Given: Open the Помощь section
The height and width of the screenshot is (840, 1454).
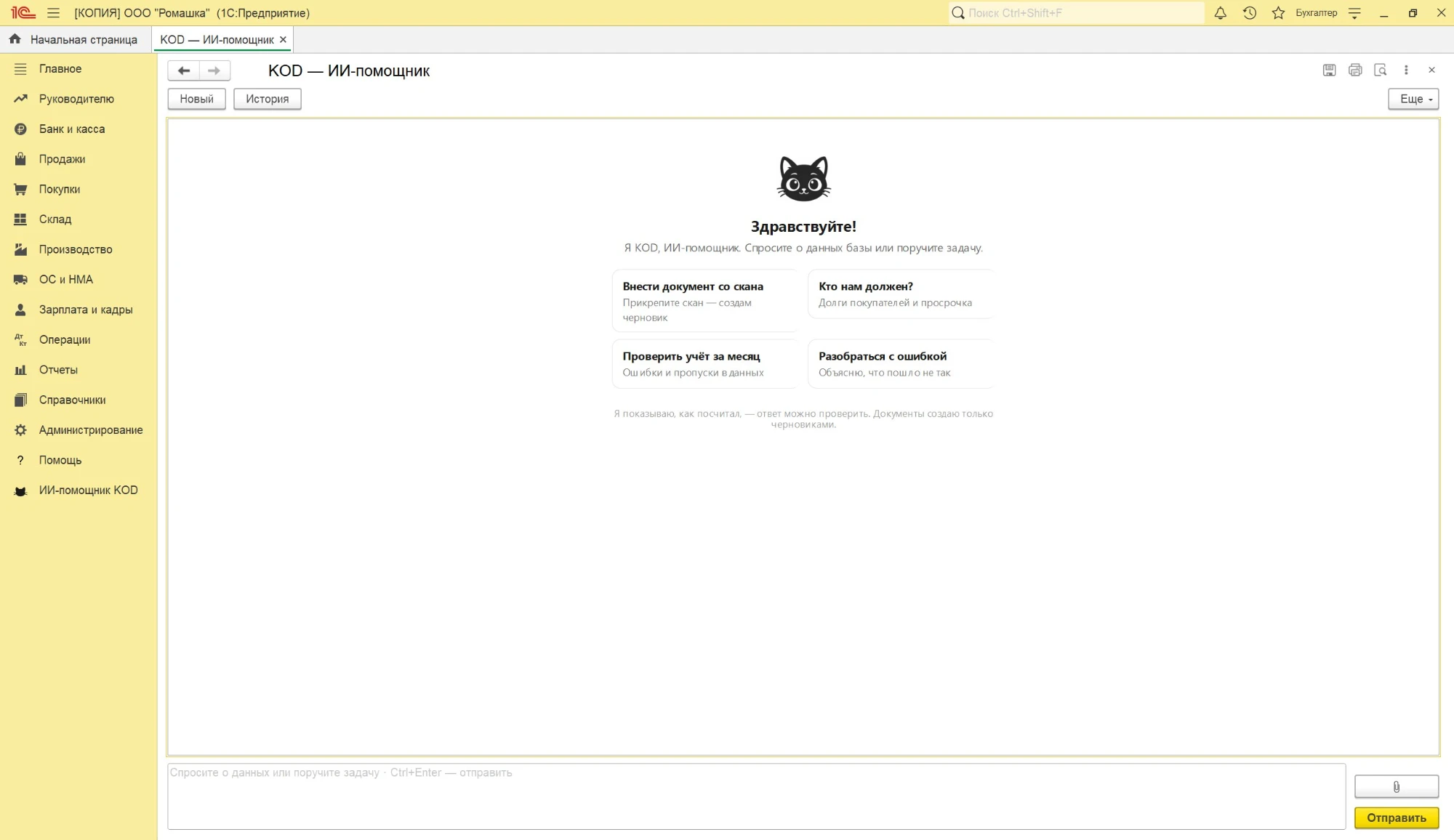Looking at the screenshot, I should click(79, 461).
